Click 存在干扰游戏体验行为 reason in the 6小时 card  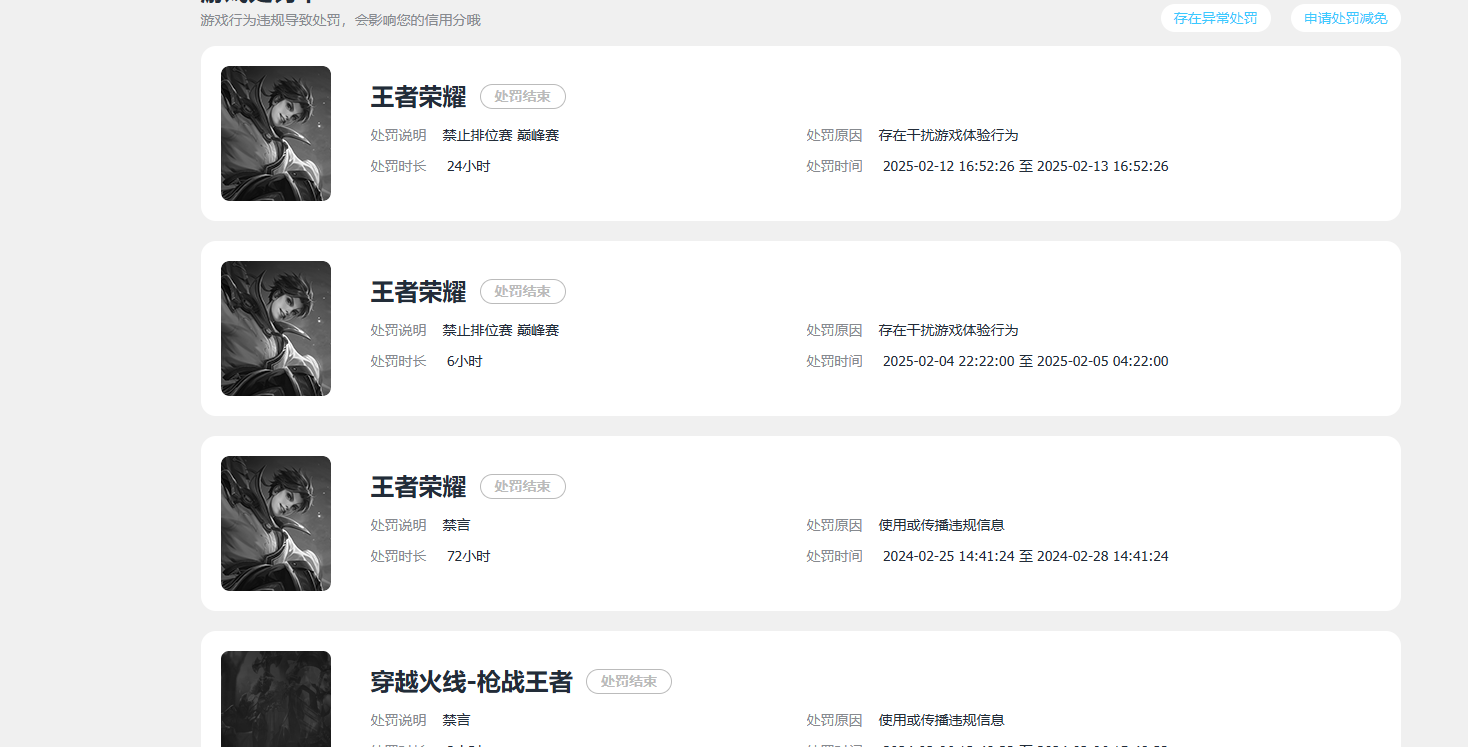click(x=949, y=330)
